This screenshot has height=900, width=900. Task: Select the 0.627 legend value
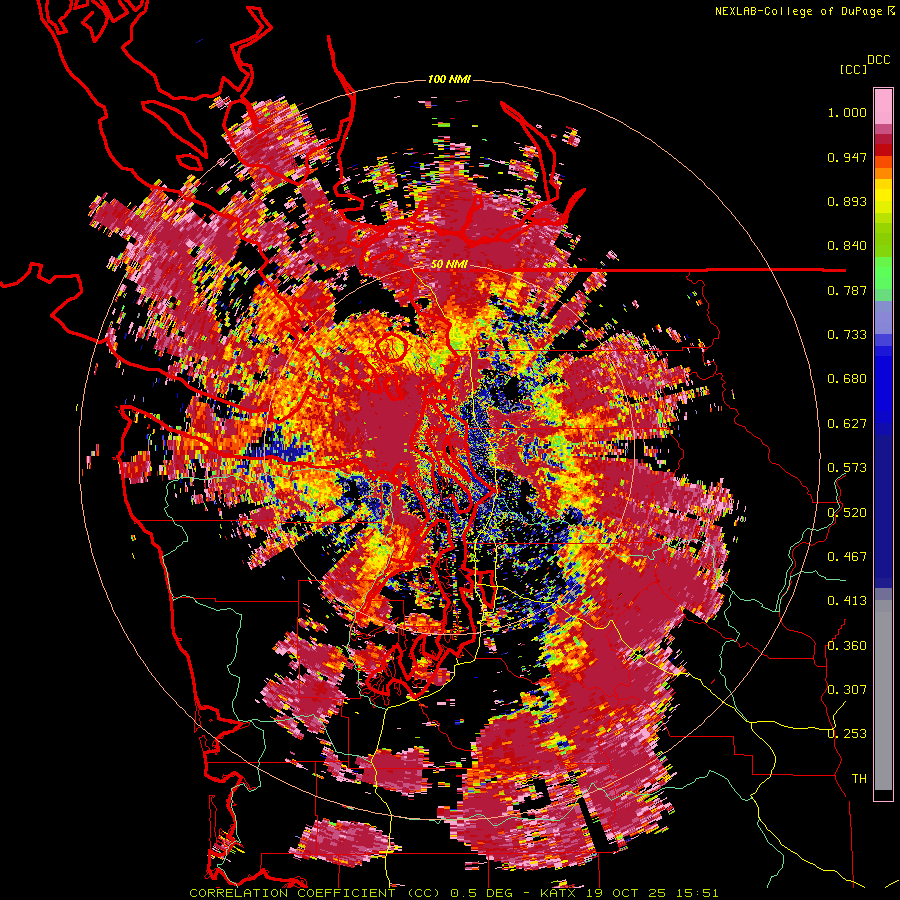click(x=847, y=424)
